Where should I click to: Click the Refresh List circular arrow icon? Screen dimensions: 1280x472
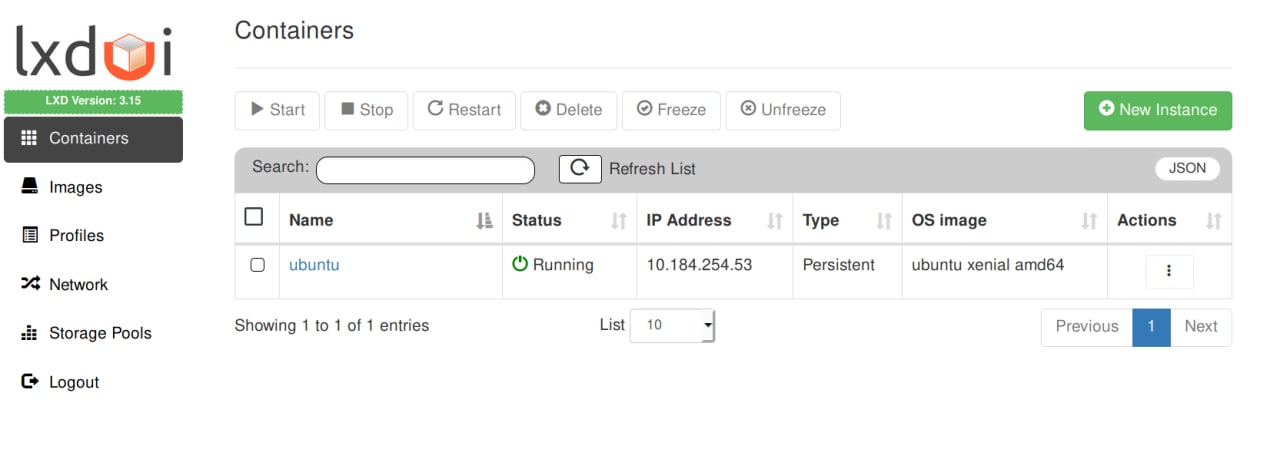tap(580, 169)
